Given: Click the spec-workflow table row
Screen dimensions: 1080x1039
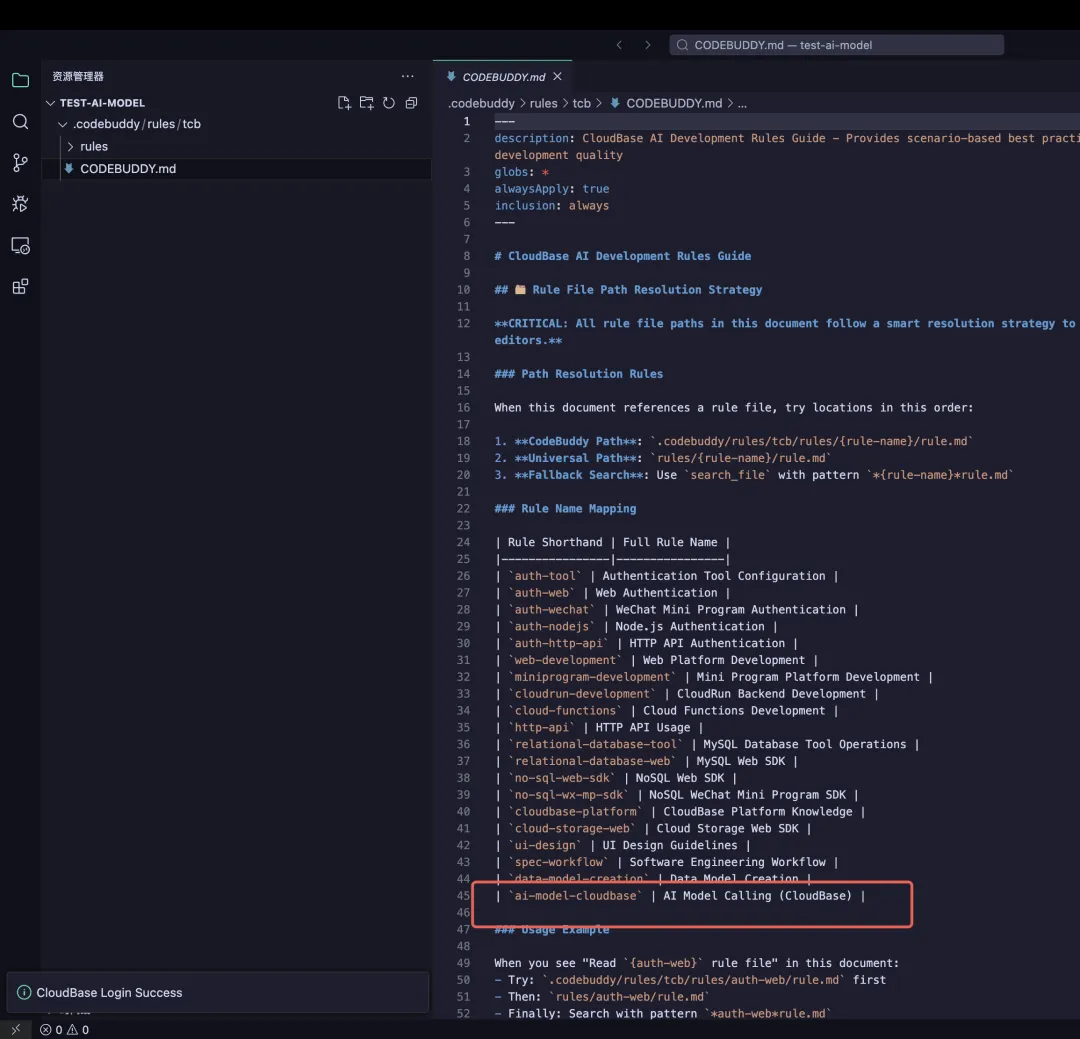Looking at the screenshot, I should coord(666,862).
